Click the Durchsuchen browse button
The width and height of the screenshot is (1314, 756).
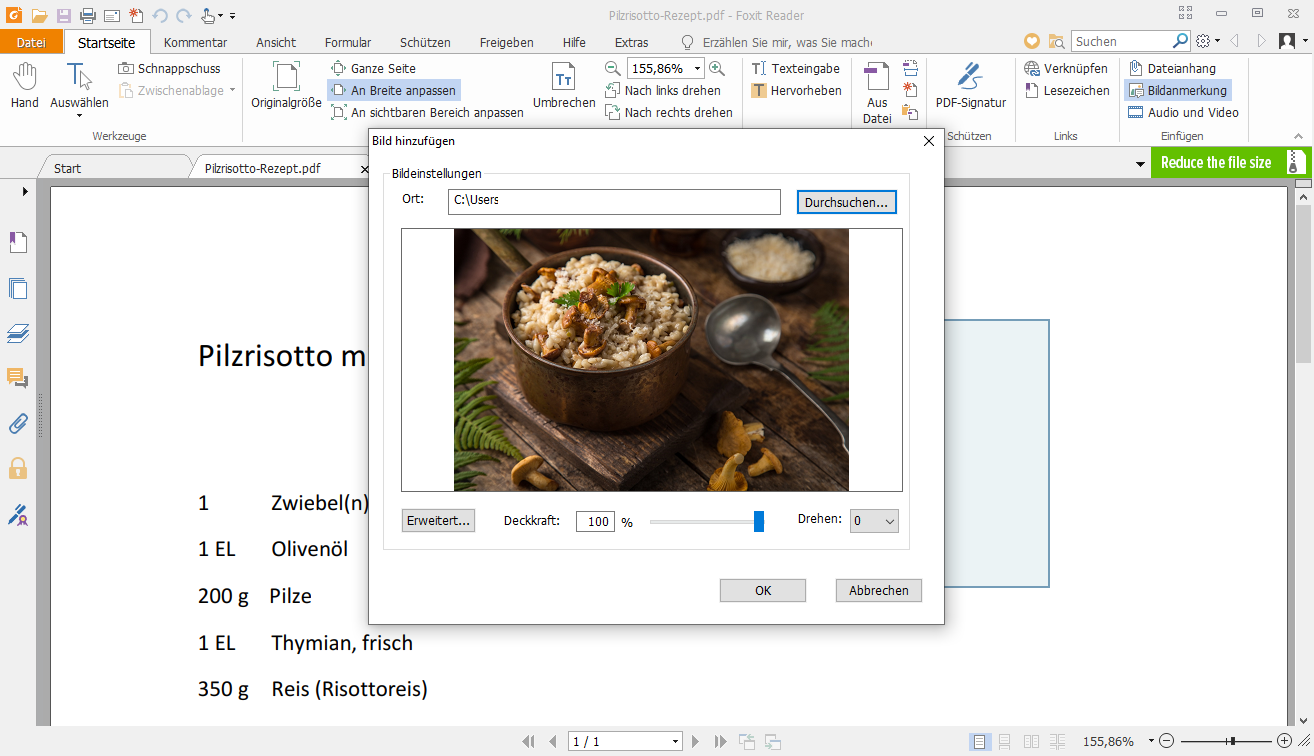pyautogui.click(x=846, y=202)
